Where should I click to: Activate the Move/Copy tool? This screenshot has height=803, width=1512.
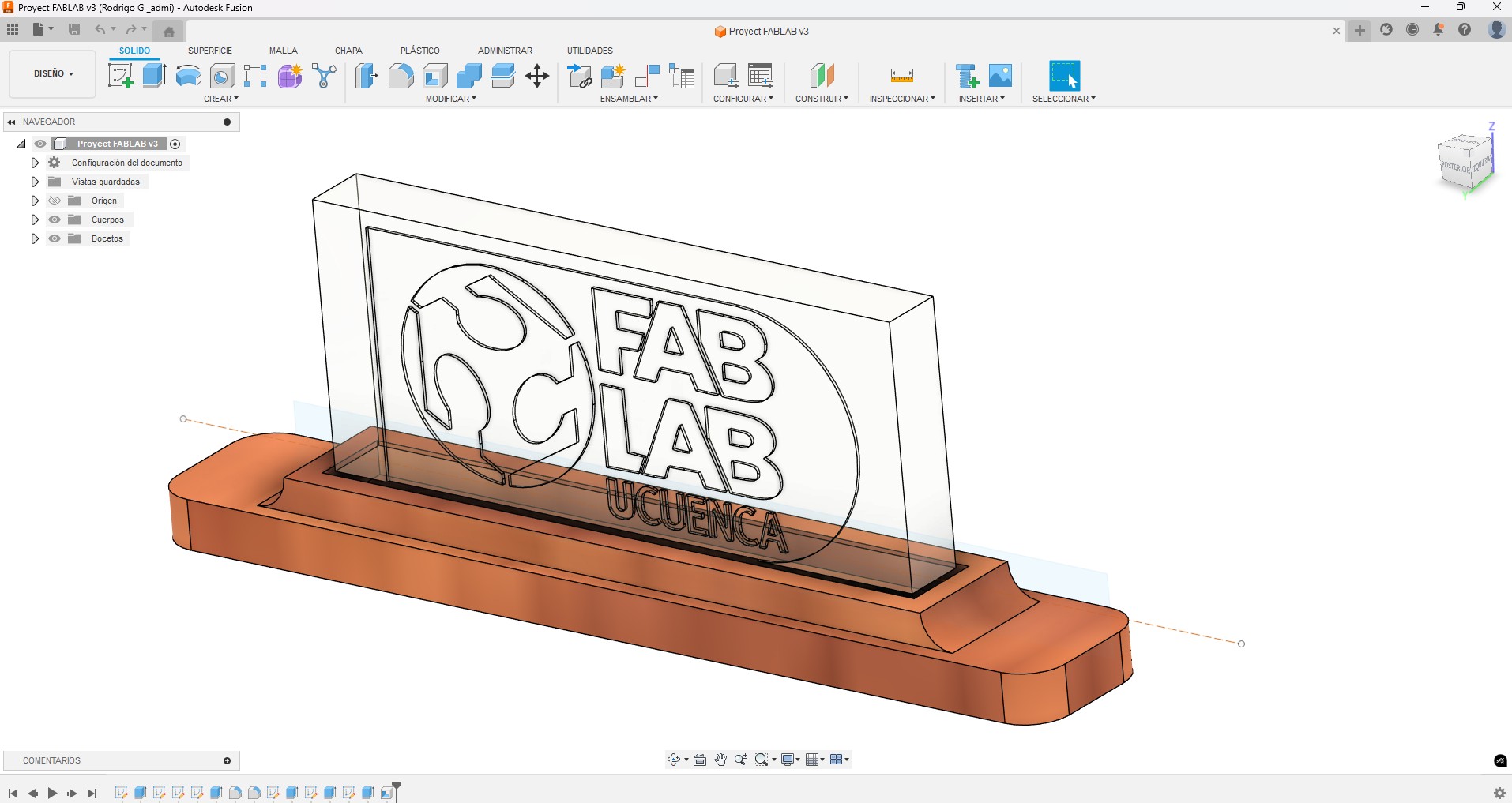[536, 76]
